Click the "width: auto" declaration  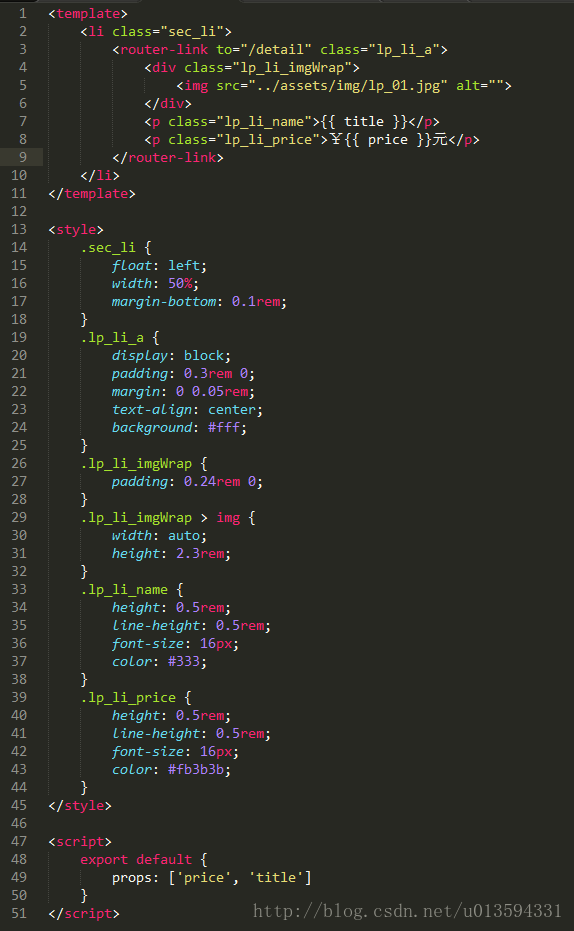[159, 536]
